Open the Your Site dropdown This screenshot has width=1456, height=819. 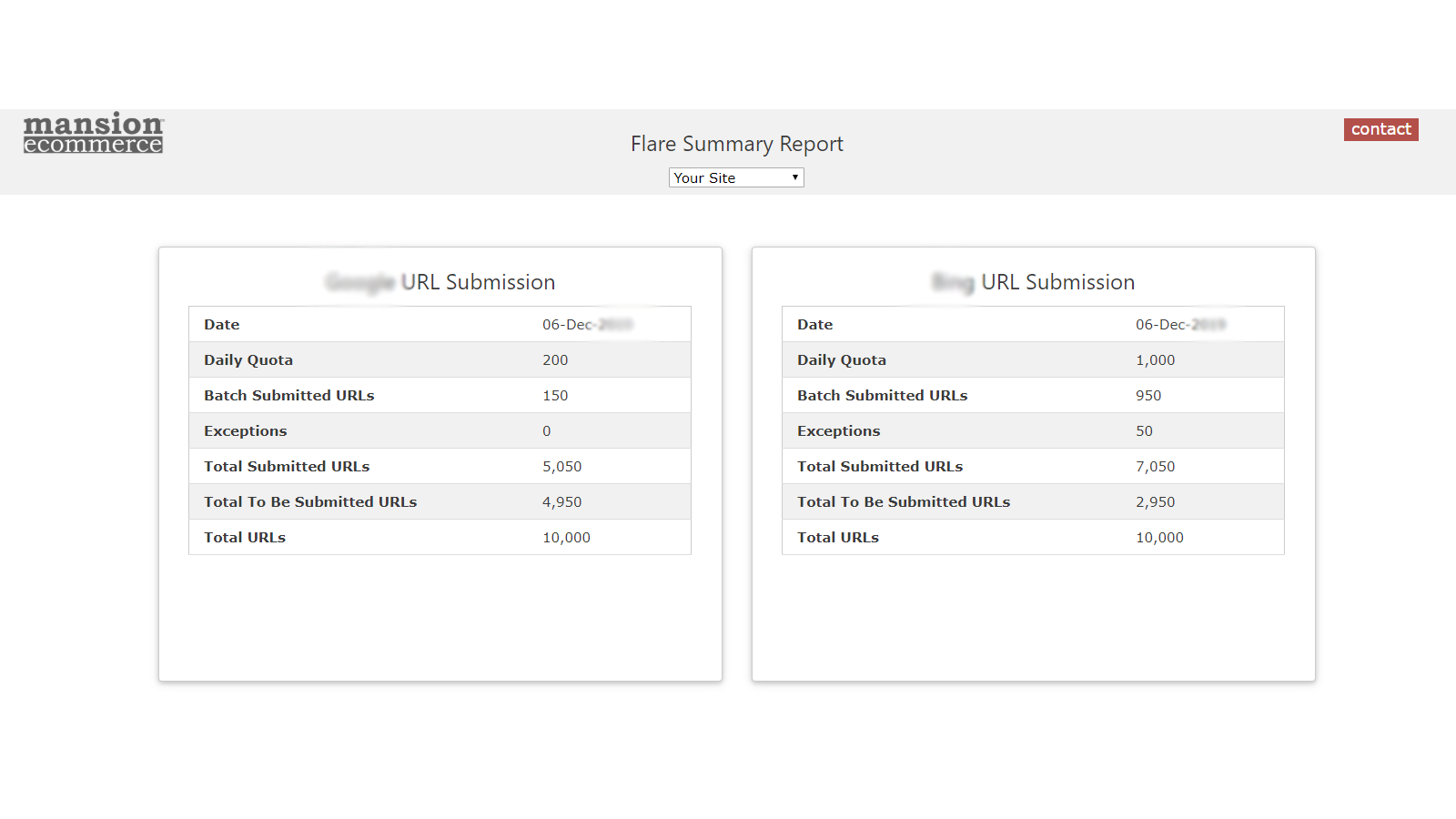point(736,177)
